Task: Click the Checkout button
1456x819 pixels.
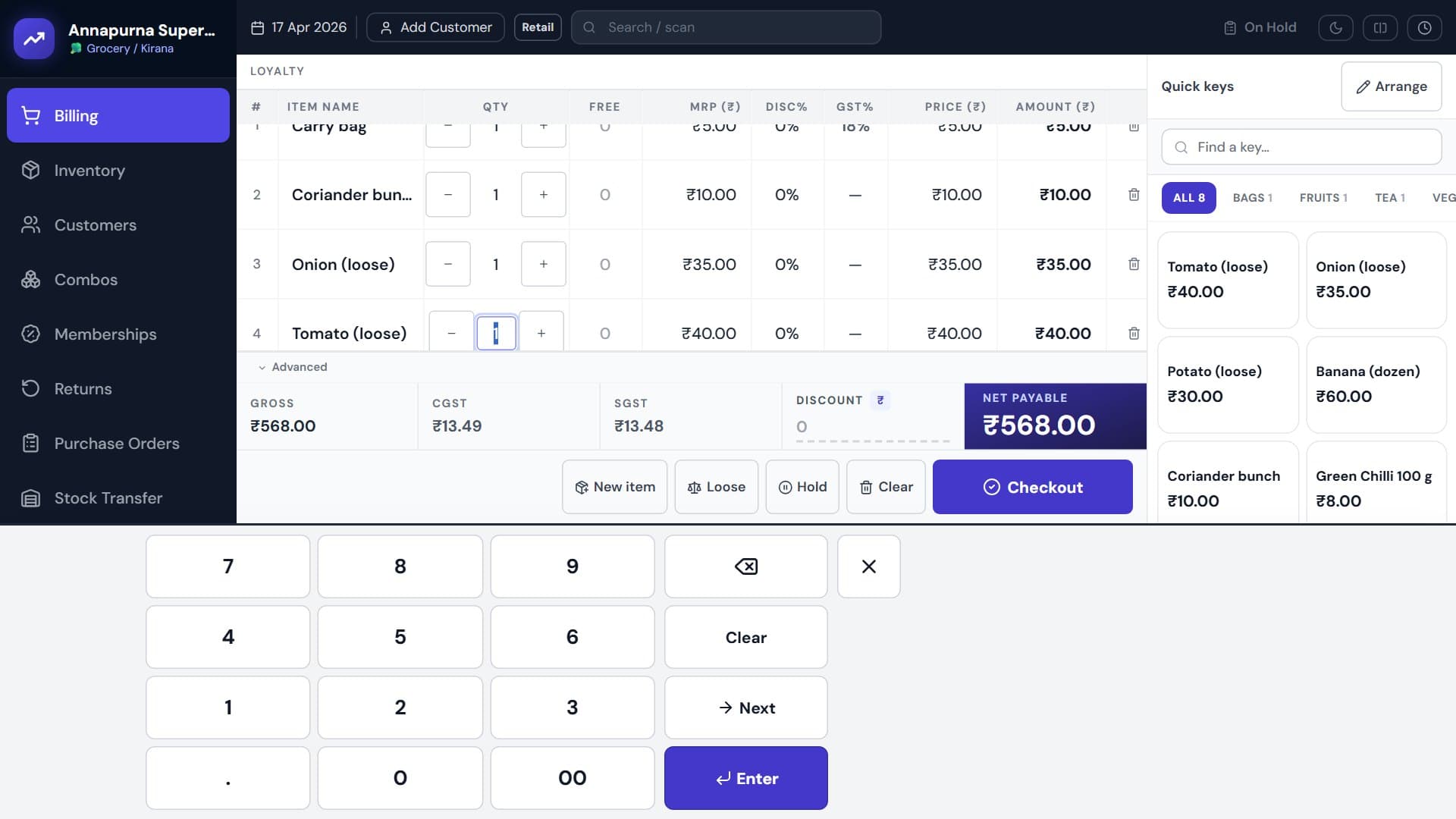Action: (1033, 487)
